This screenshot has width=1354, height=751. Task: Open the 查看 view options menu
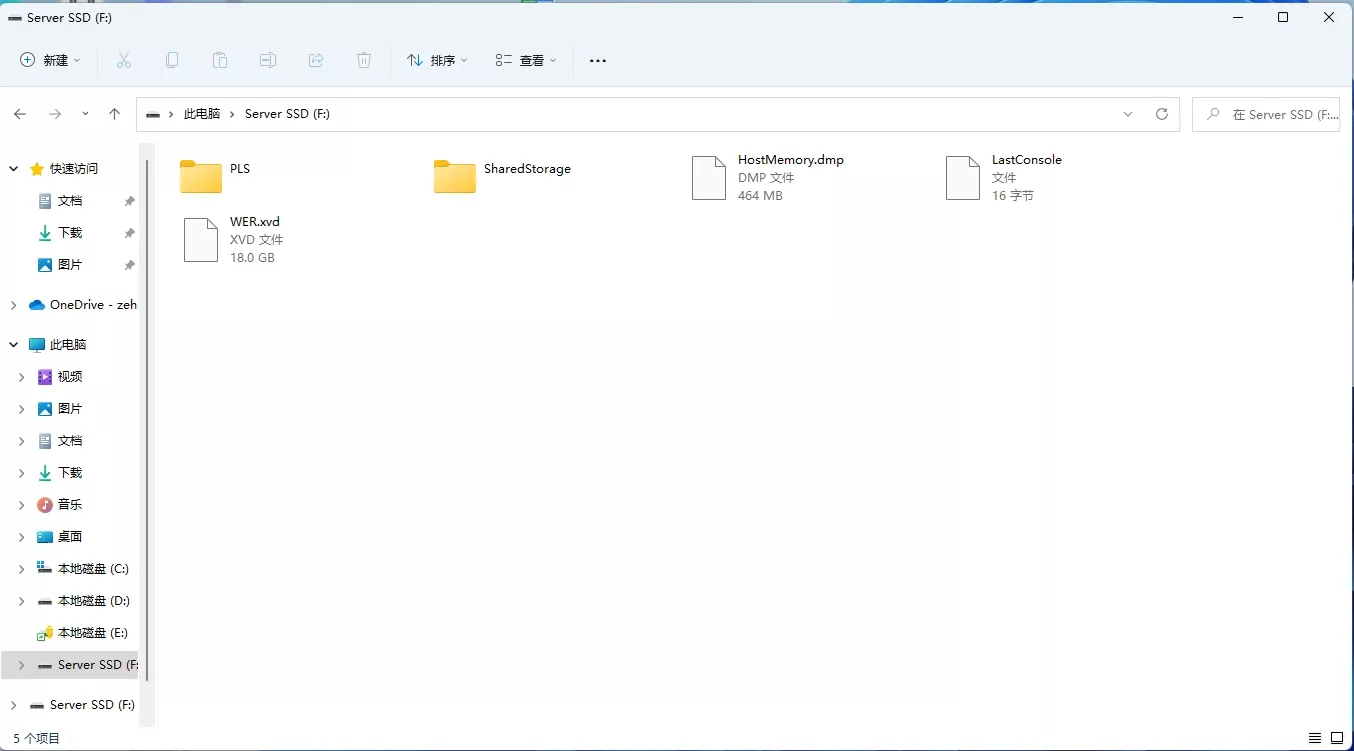pos(526,61)
